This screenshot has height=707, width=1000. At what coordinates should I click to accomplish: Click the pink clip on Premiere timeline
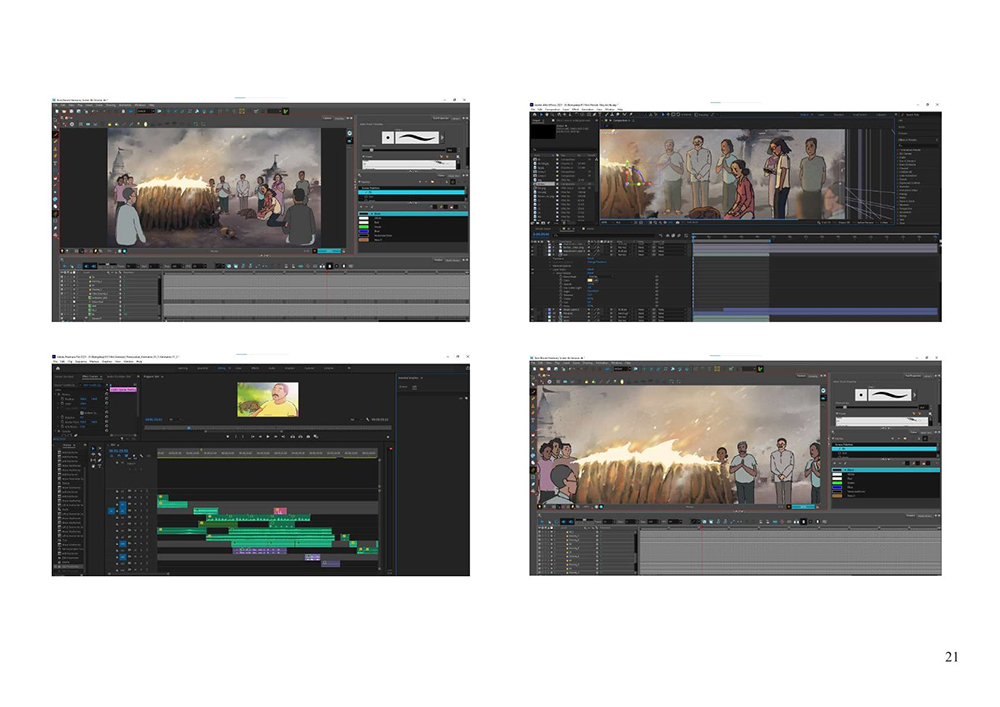coord(279,511)
